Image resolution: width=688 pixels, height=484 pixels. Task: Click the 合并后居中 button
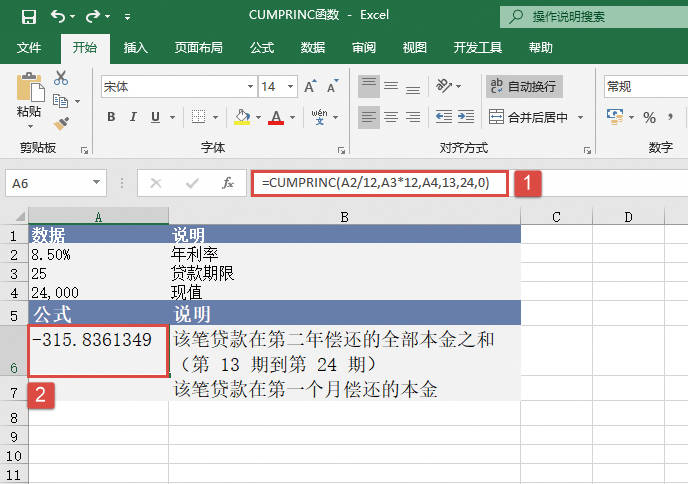(x=537, y=118)
